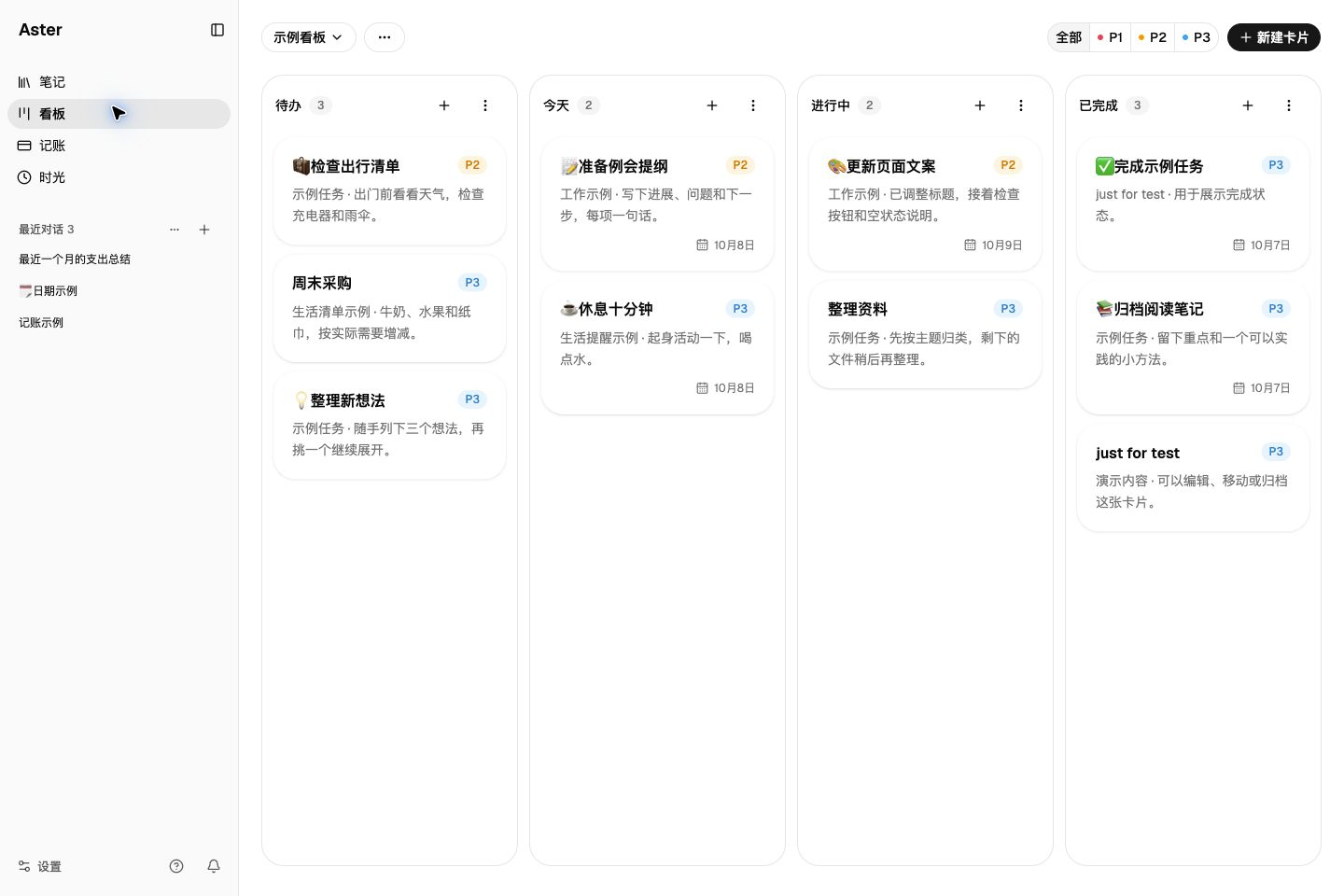Open the 休息十分钟 card
The height and width of the screenshot is (896, 1344).
657,347
